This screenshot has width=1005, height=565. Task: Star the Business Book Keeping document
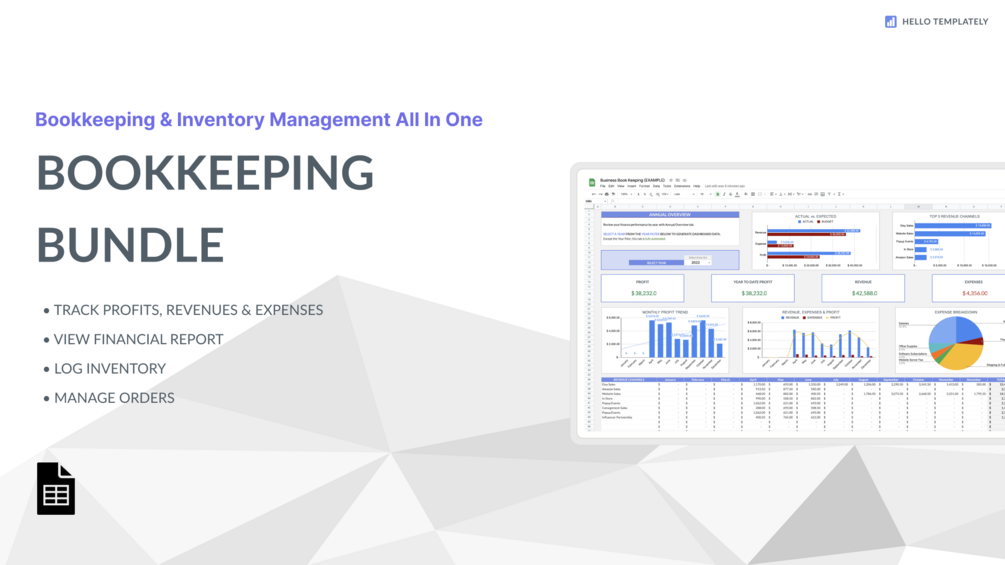671,180
